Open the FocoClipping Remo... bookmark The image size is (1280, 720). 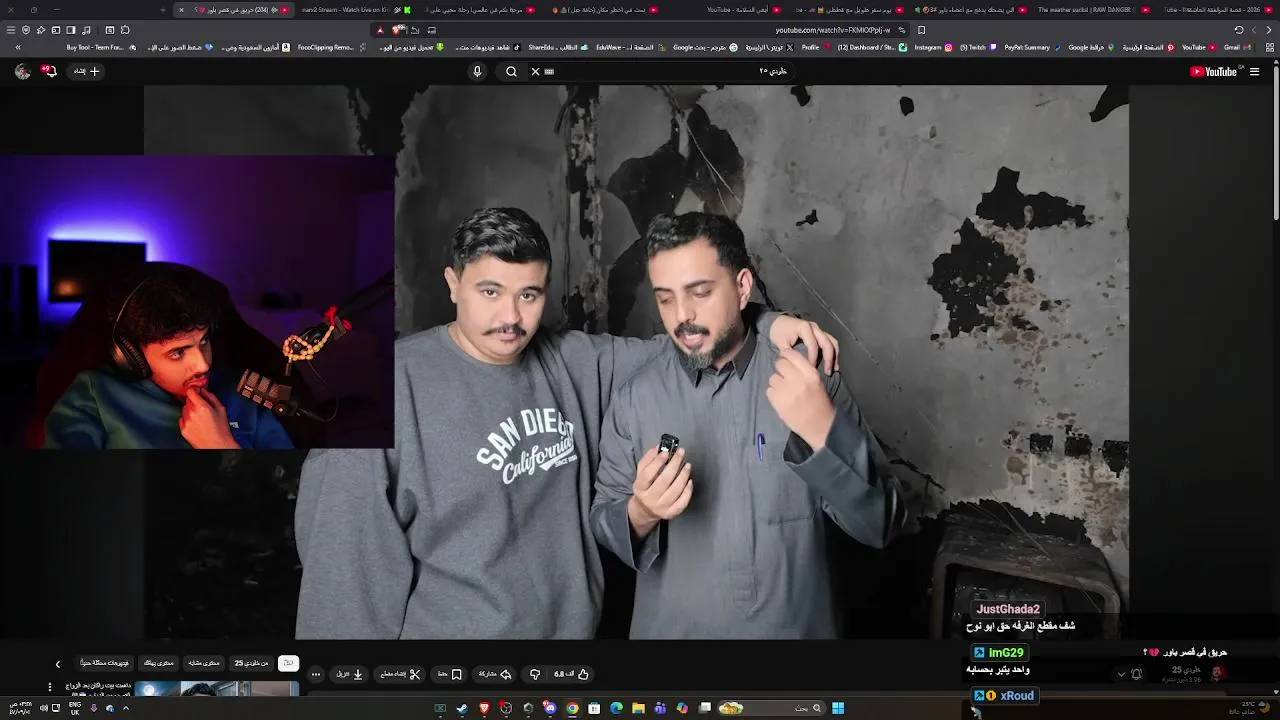(x=331, y=47)
